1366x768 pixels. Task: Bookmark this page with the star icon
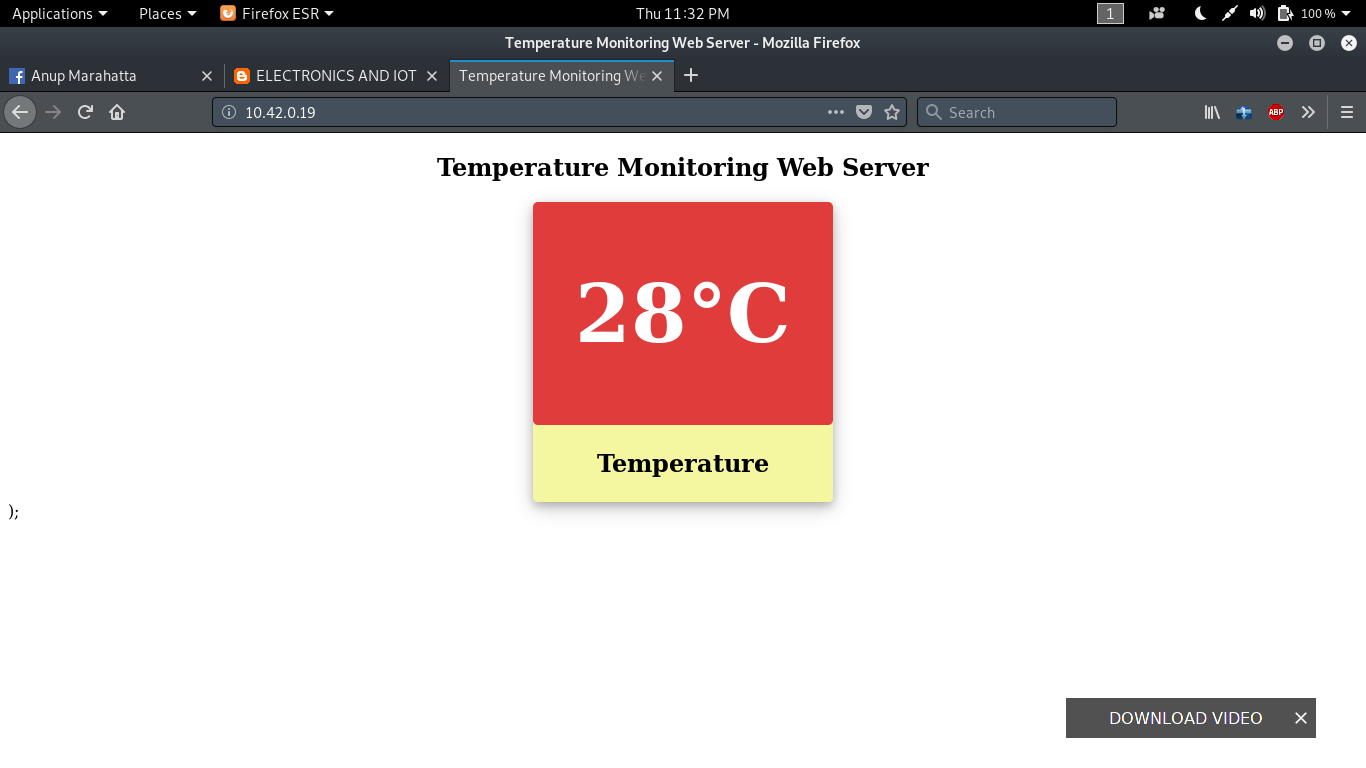(x=891, y=112)
